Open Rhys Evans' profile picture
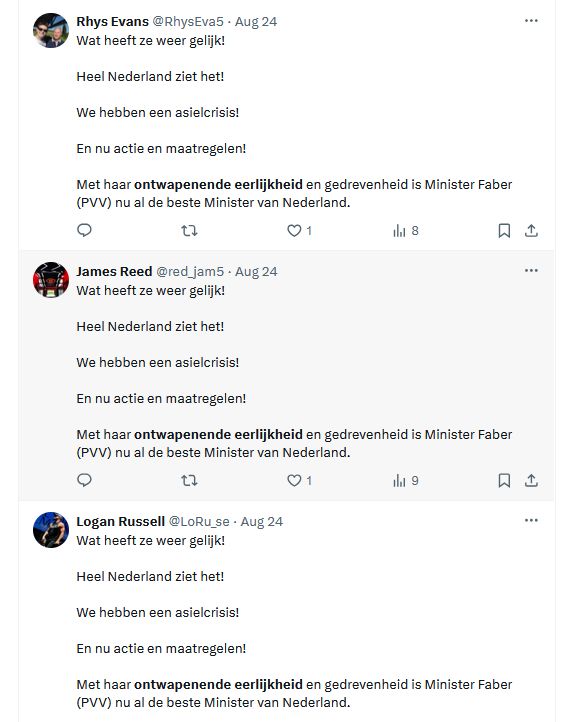 (51, 30)
